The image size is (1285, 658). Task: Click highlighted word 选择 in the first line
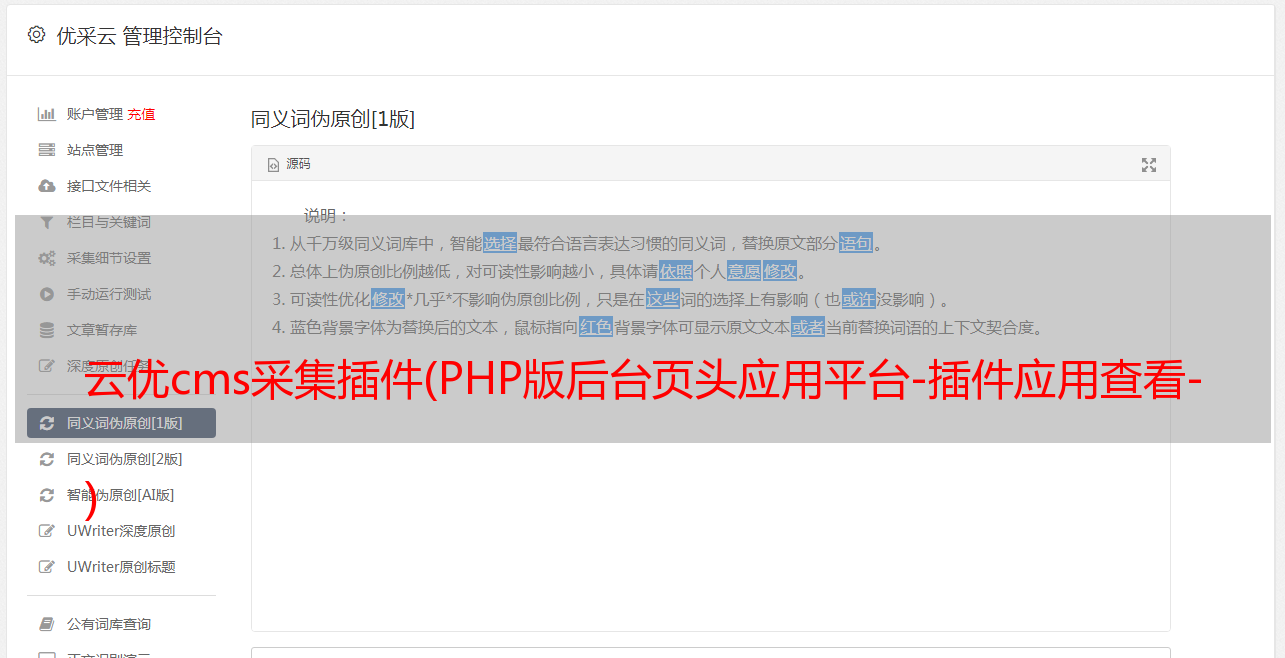pyautogui.click(x=500, y=243)
